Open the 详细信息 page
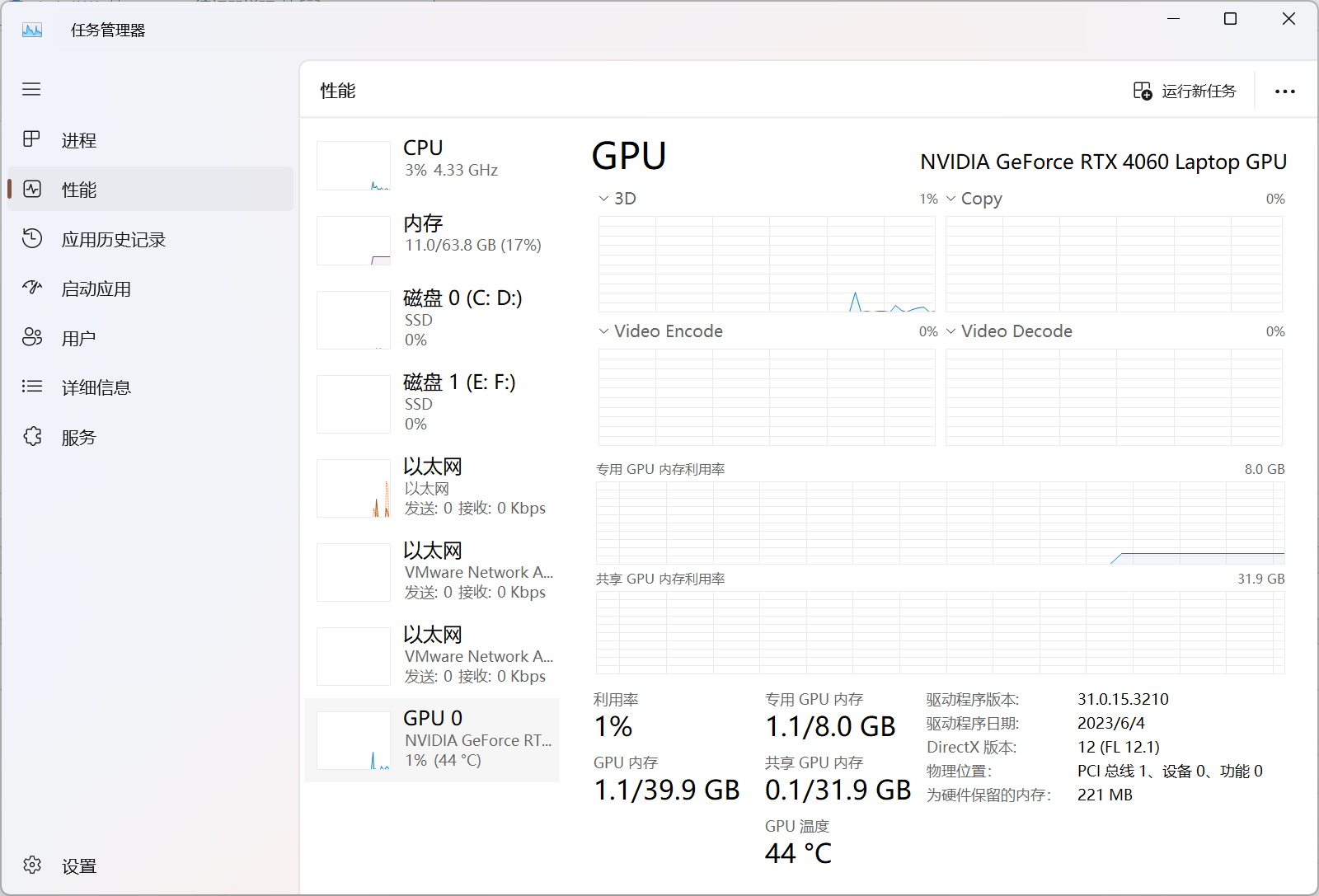This screenshot has height=896, width=1319. (x=150, y=387)
